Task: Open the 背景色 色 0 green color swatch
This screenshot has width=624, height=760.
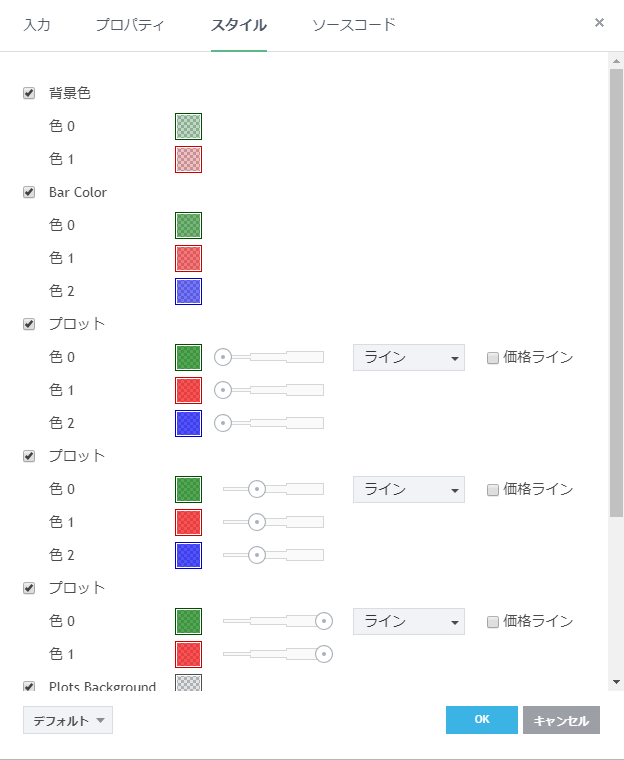Action: click(x=188, y=126)
